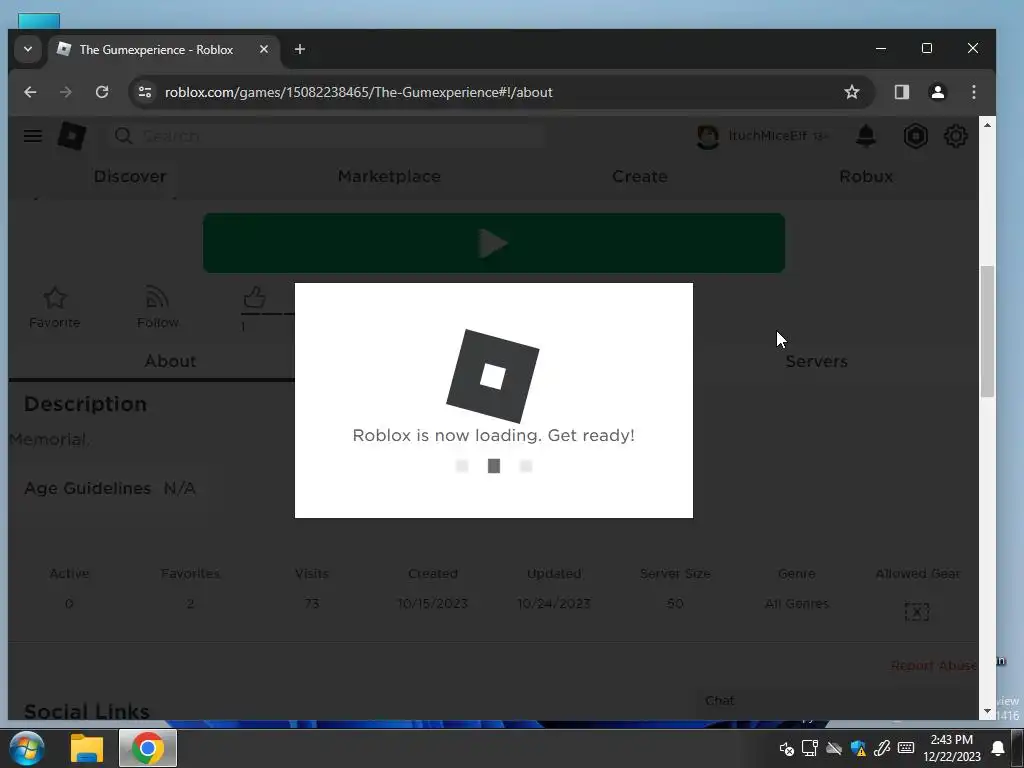The height and width of the screenshot is (768, 1024).
Task: View site information icon in address bar
Action: pyautogui.click(x=145, y=92)
